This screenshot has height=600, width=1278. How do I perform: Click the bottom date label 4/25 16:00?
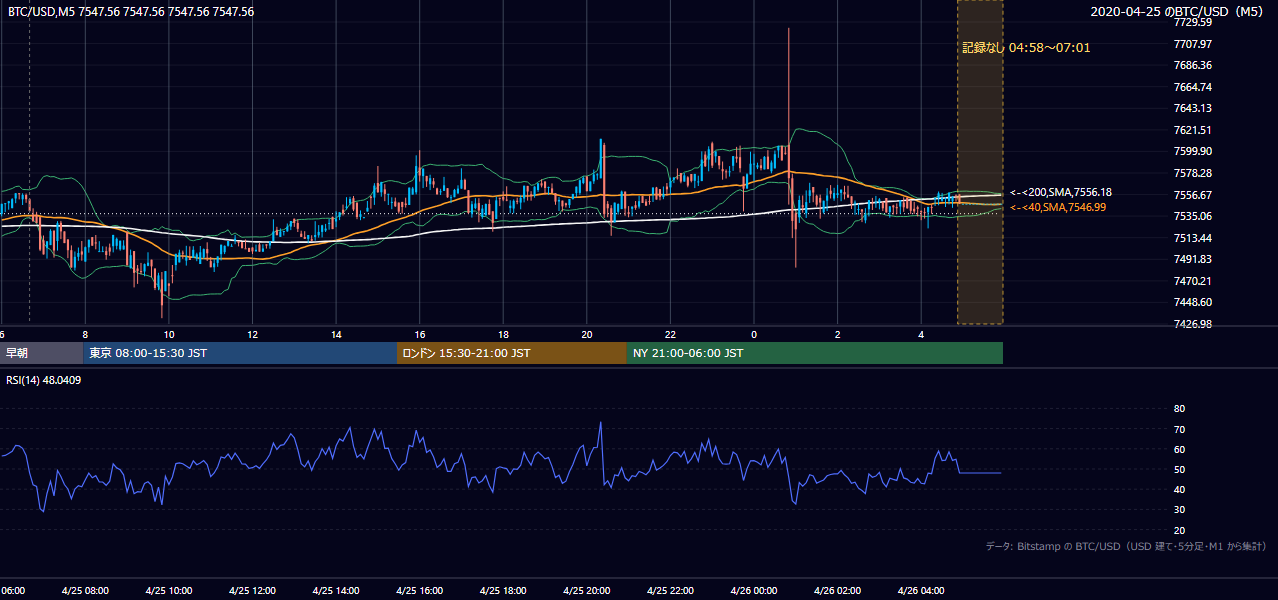pos(420,591)
